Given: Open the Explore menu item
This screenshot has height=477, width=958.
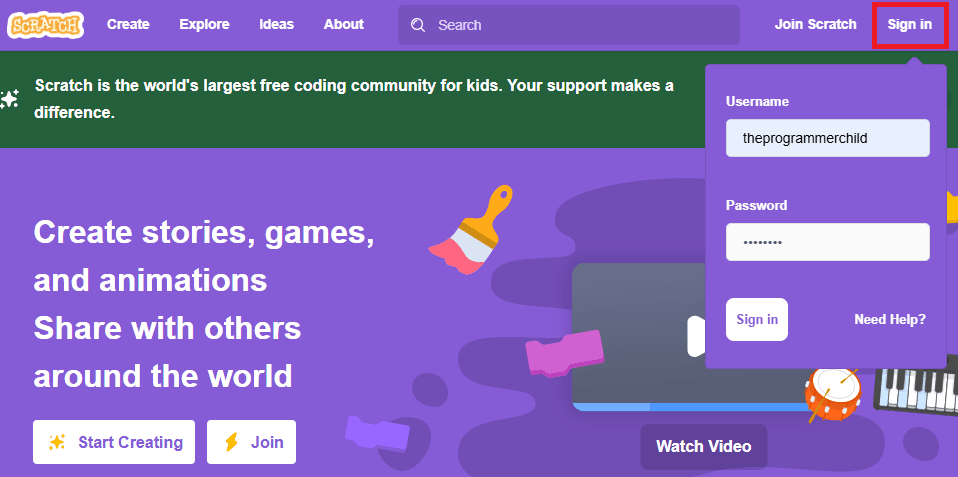Looking at the screenshot, I should (205, 25).
